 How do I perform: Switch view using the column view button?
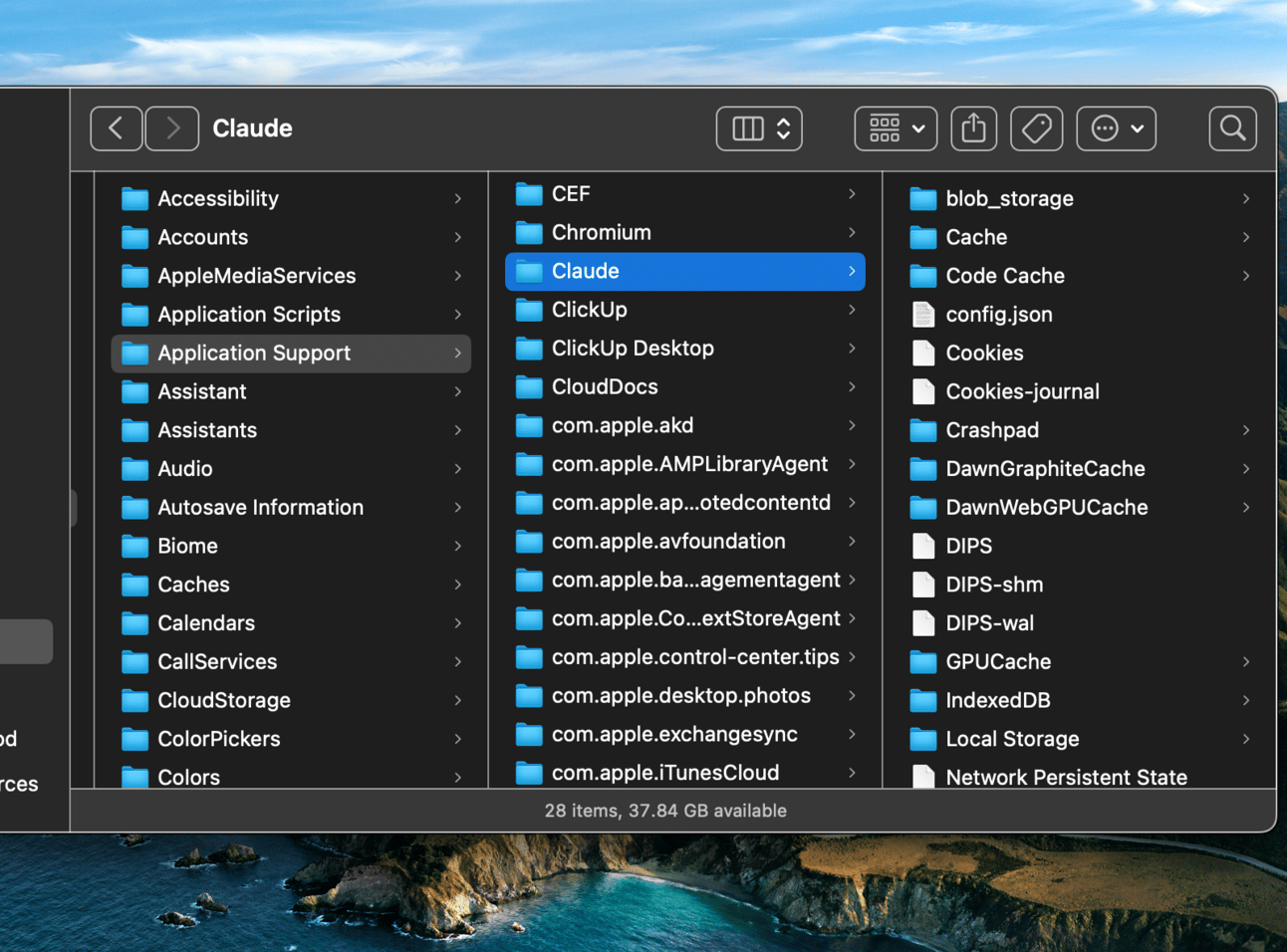(759, 128)
